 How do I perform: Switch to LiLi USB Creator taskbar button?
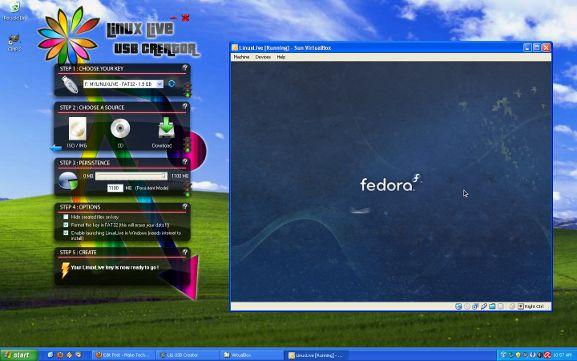[x=187, y=355]
